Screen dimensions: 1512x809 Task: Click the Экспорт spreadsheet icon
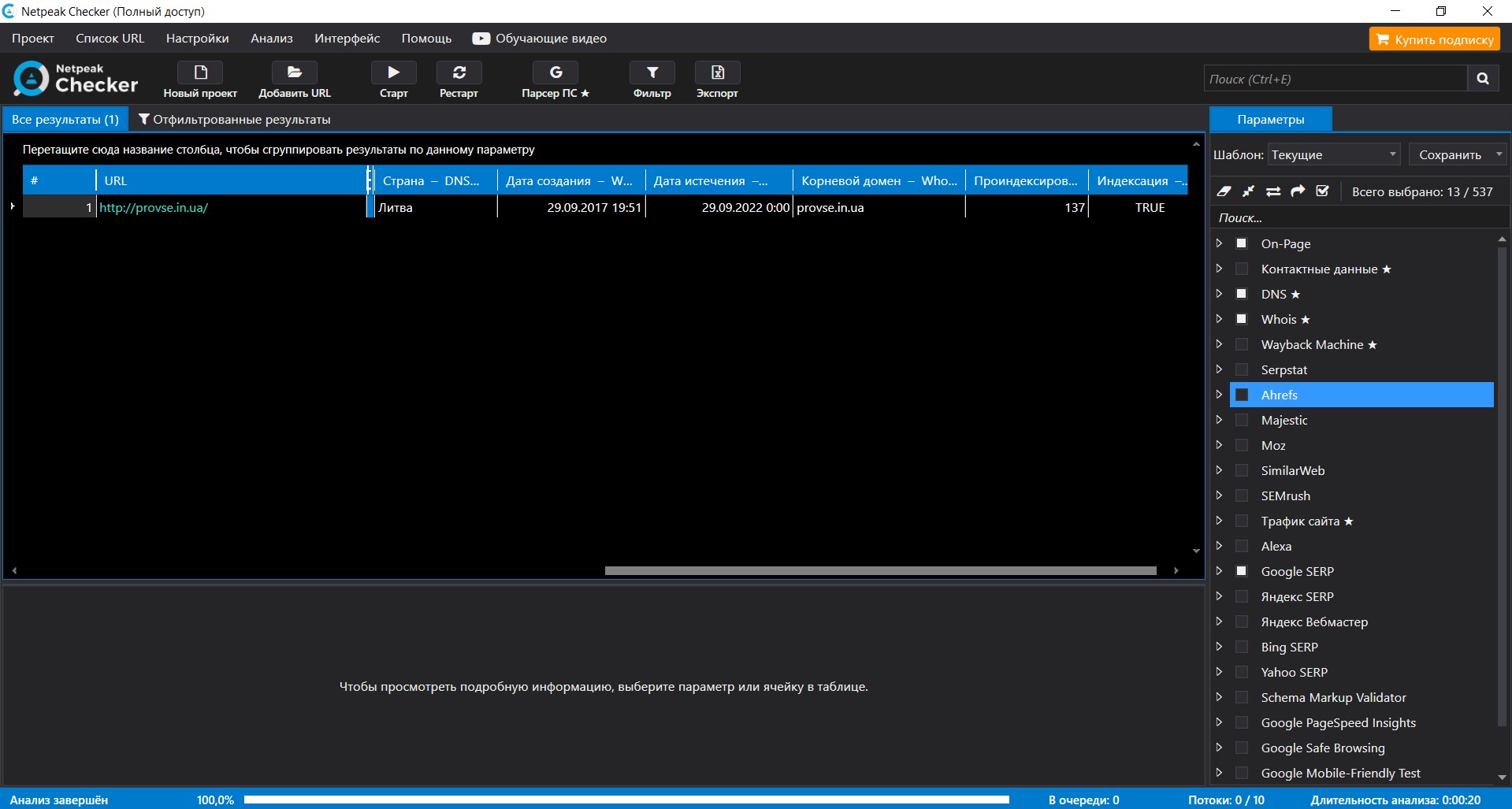(717, 72)
